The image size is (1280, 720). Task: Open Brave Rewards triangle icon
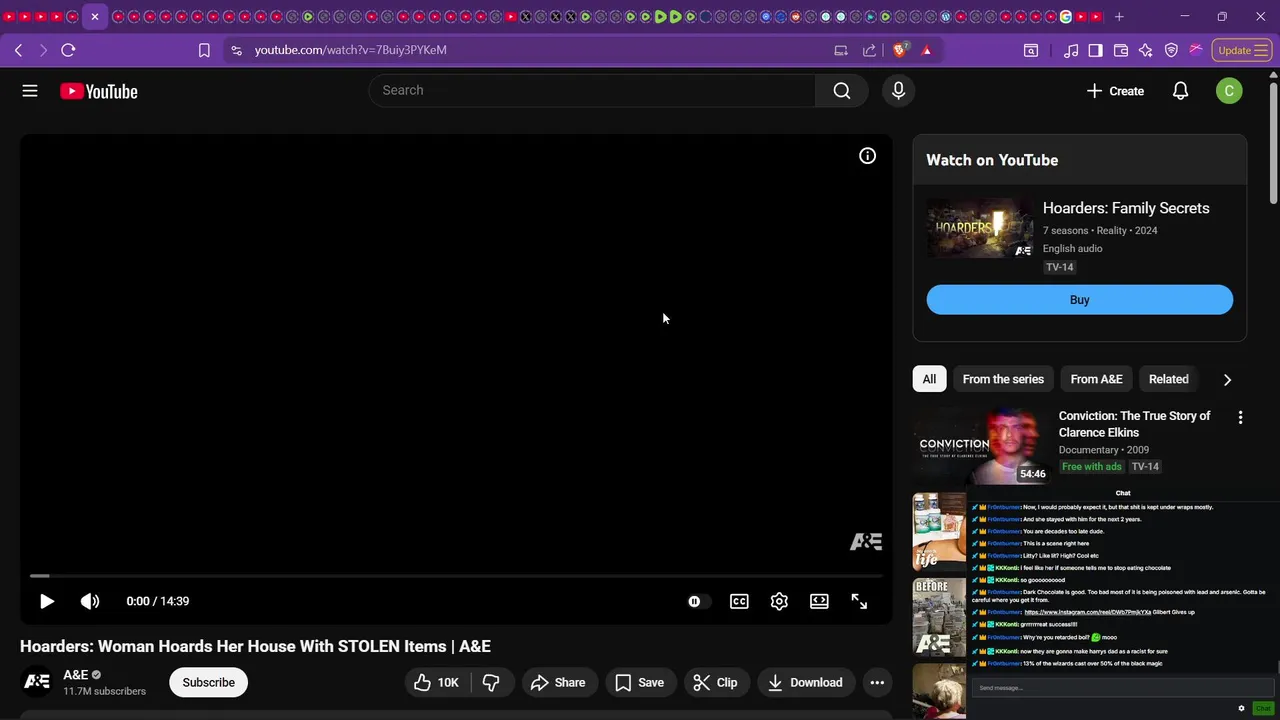click(x=927, y=50)
